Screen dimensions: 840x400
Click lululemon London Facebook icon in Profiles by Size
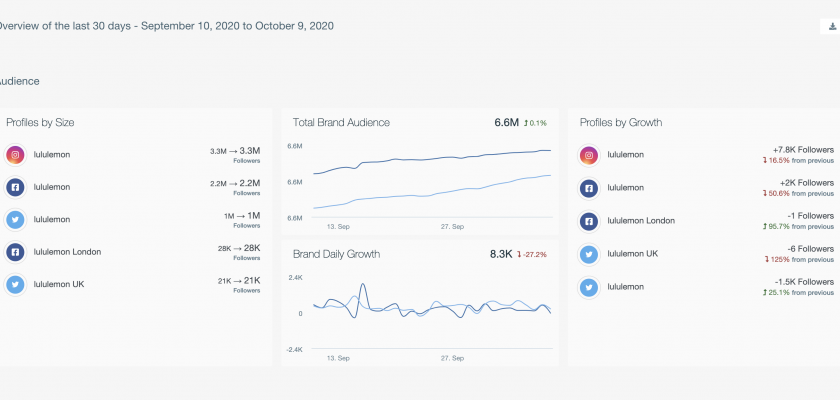(15, 252)
